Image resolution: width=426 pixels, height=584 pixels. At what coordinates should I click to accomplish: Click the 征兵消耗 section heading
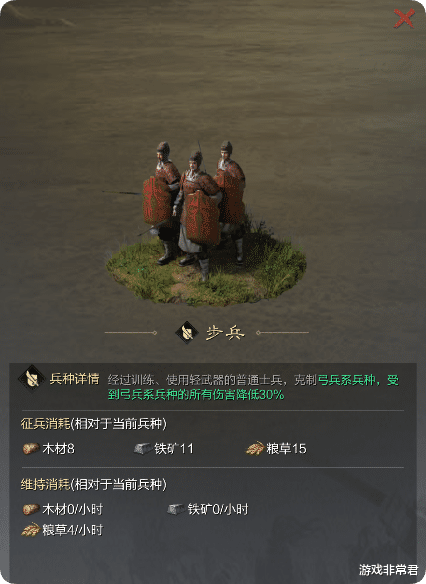(x=45, y=424)
